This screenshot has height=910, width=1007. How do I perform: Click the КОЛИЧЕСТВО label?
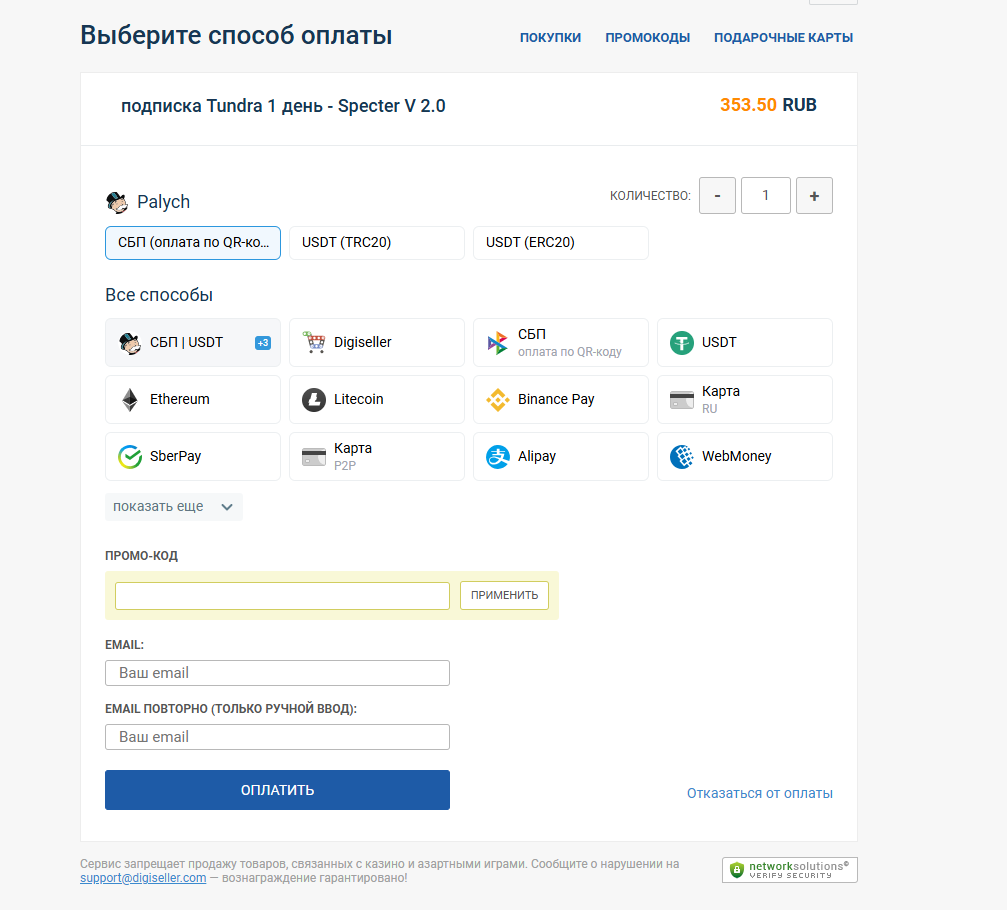650,196
